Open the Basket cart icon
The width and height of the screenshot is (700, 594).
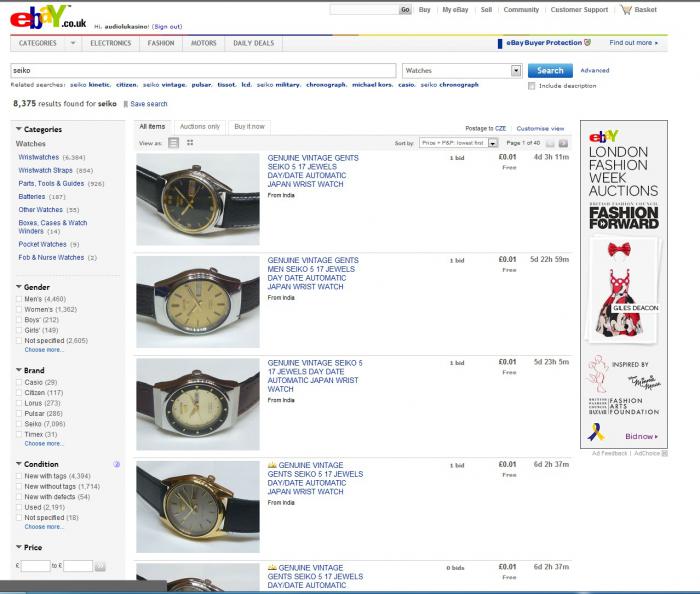pyautogui.click(x=626, y=10)
